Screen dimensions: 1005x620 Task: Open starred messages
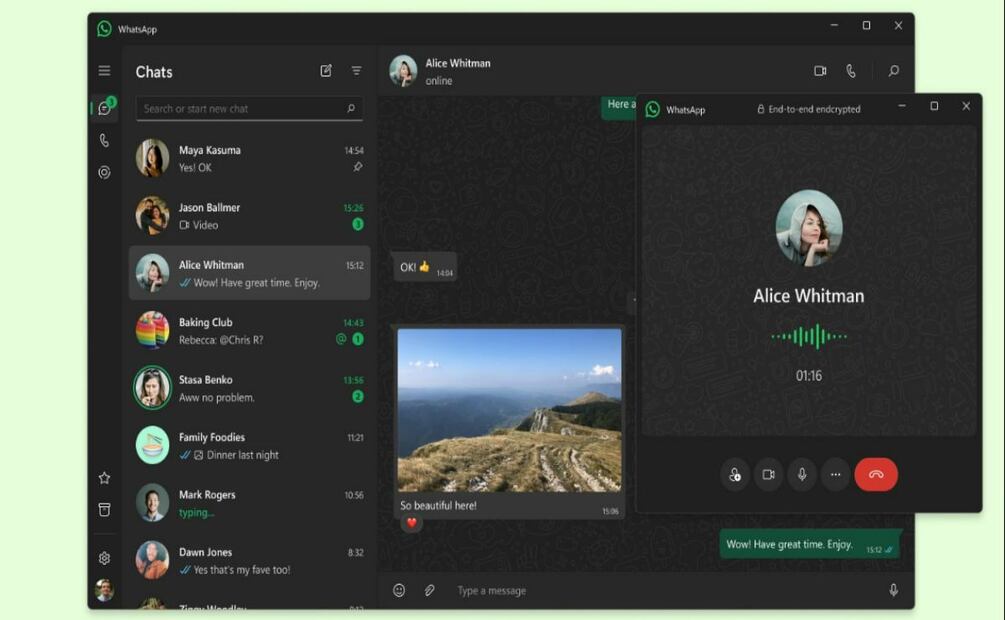(104, 478)
